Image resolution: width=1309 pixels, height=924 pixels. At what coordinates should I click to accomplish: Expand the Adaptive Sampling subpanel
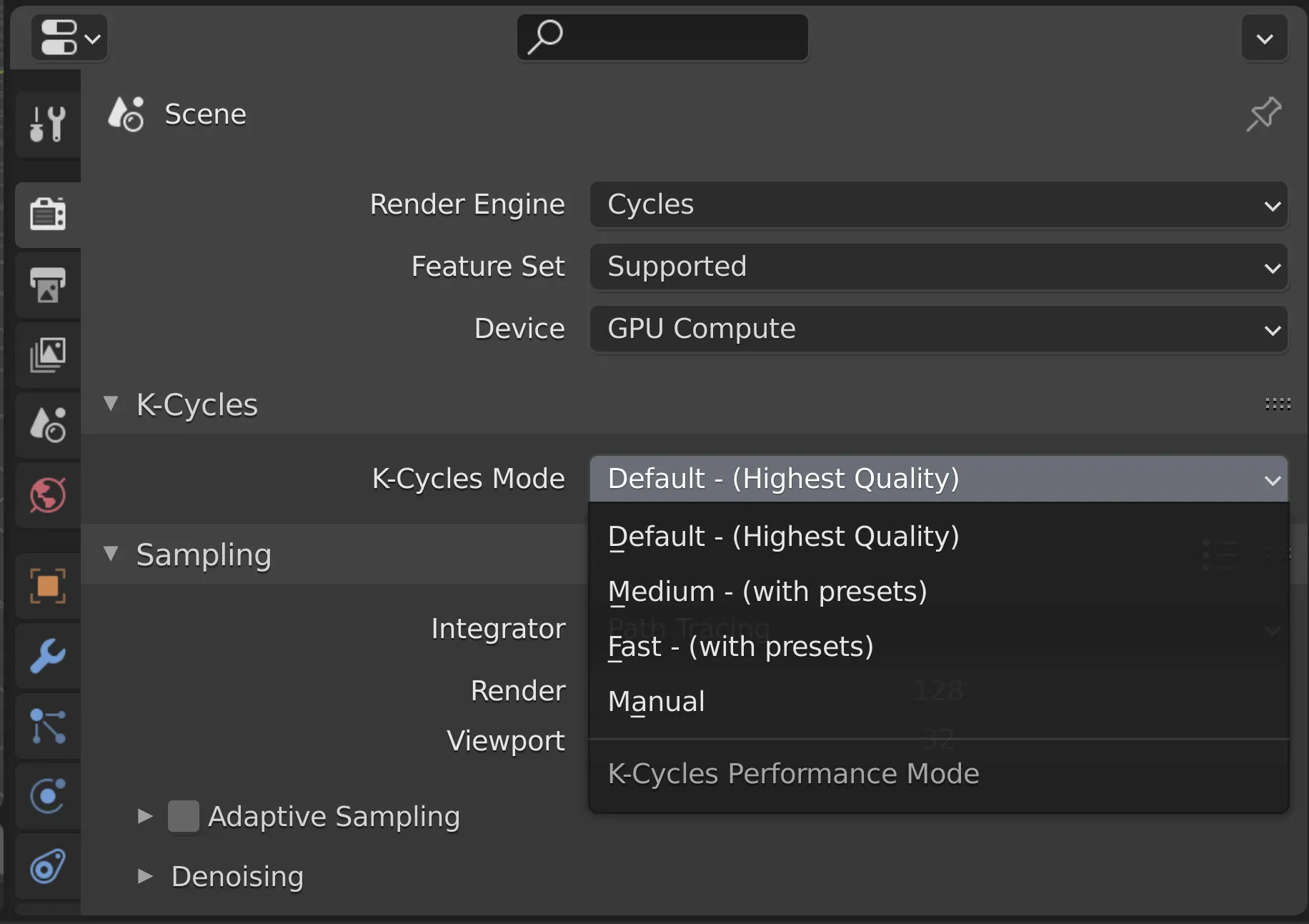145,816
